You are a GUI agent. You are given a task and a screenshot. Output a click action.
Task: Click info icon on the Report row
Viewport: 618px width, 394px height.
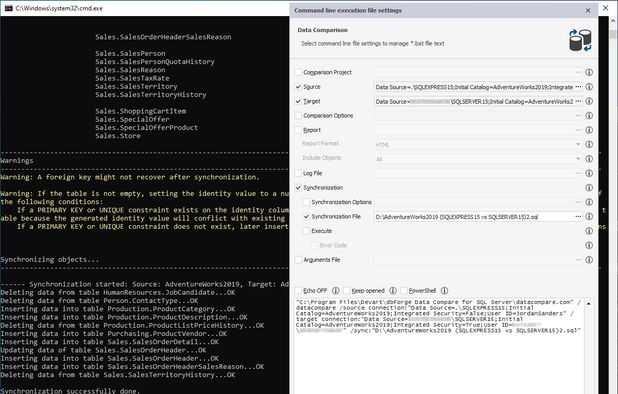(589, 130)
